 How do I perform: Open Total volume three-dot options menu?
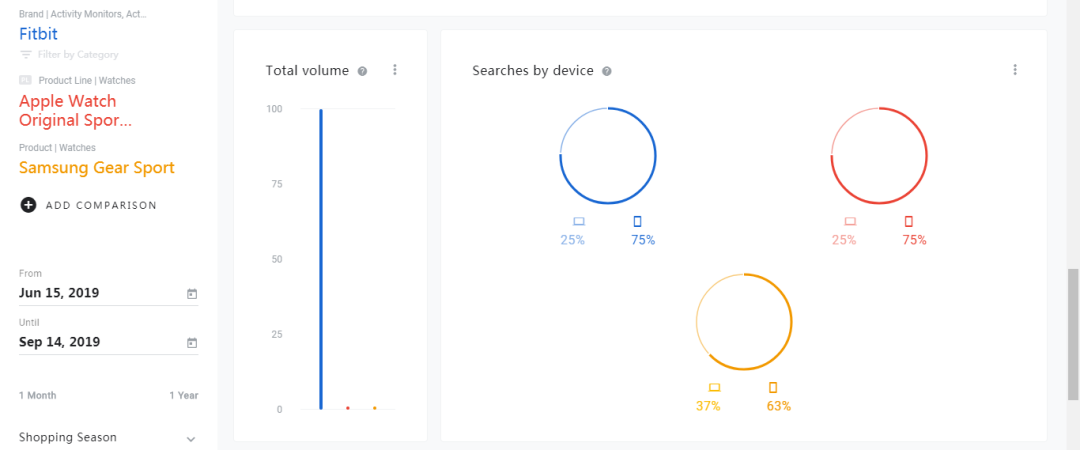pos(395,70)
